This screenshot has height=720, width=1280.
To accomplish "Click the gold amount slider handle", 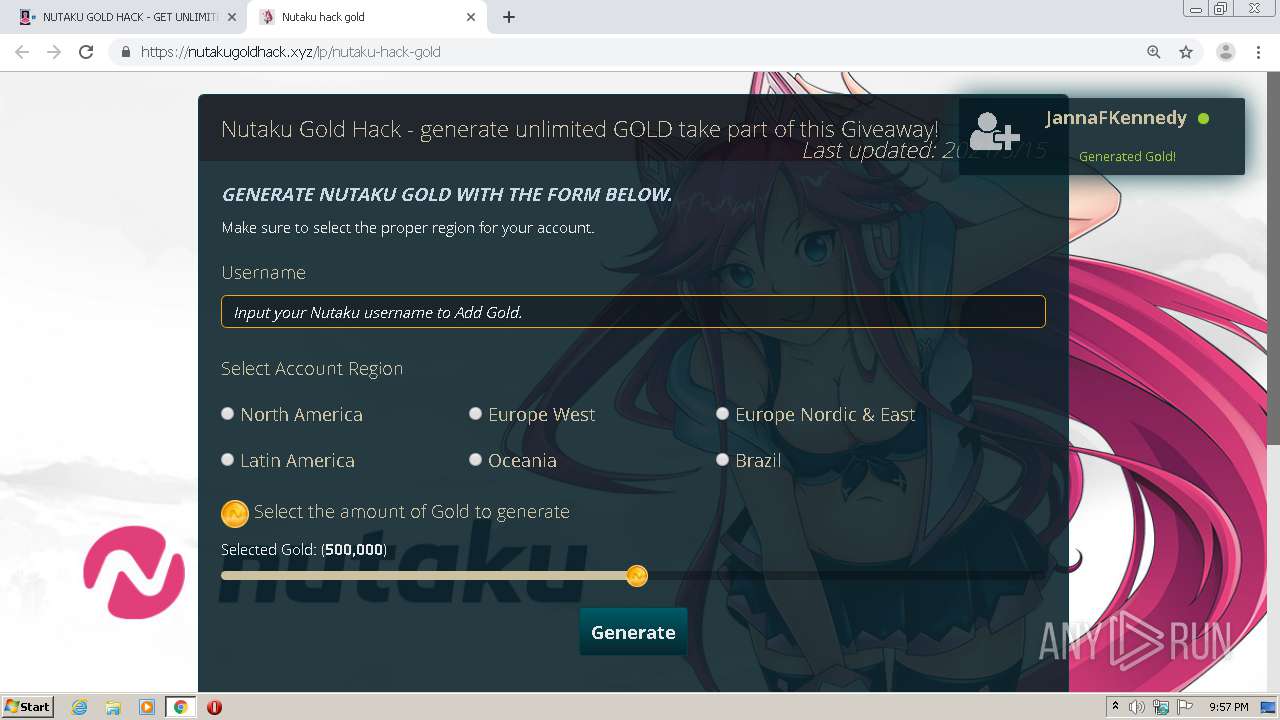I will tap(637, 576).
